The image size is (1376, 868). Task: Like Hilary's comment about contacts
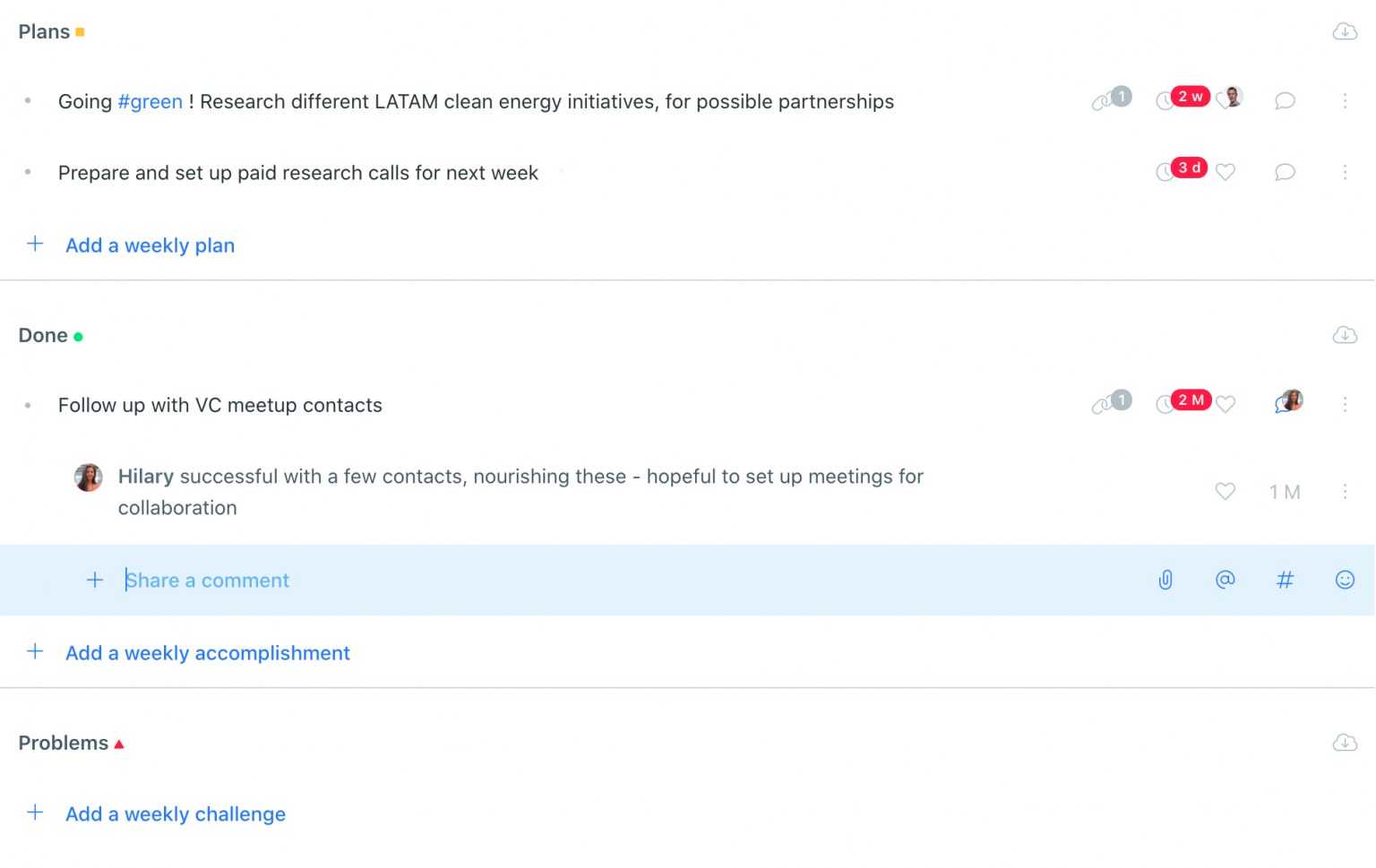click(x=1225, y=492)
